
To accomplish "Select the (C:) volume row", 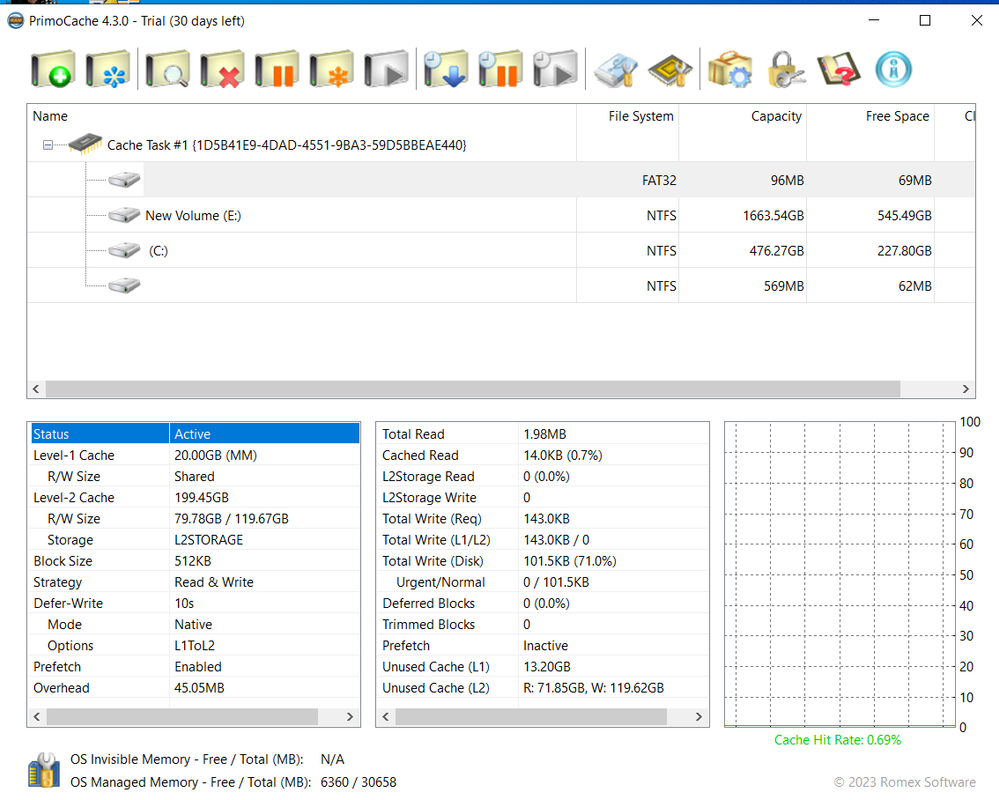I will coord(500,250).
